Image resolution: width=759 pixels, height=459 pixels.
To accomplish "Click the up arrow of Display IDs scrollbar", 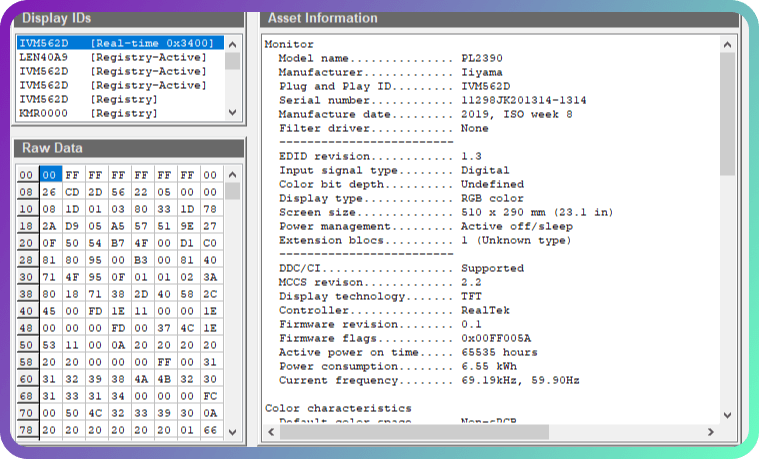I will click(232, 44).
